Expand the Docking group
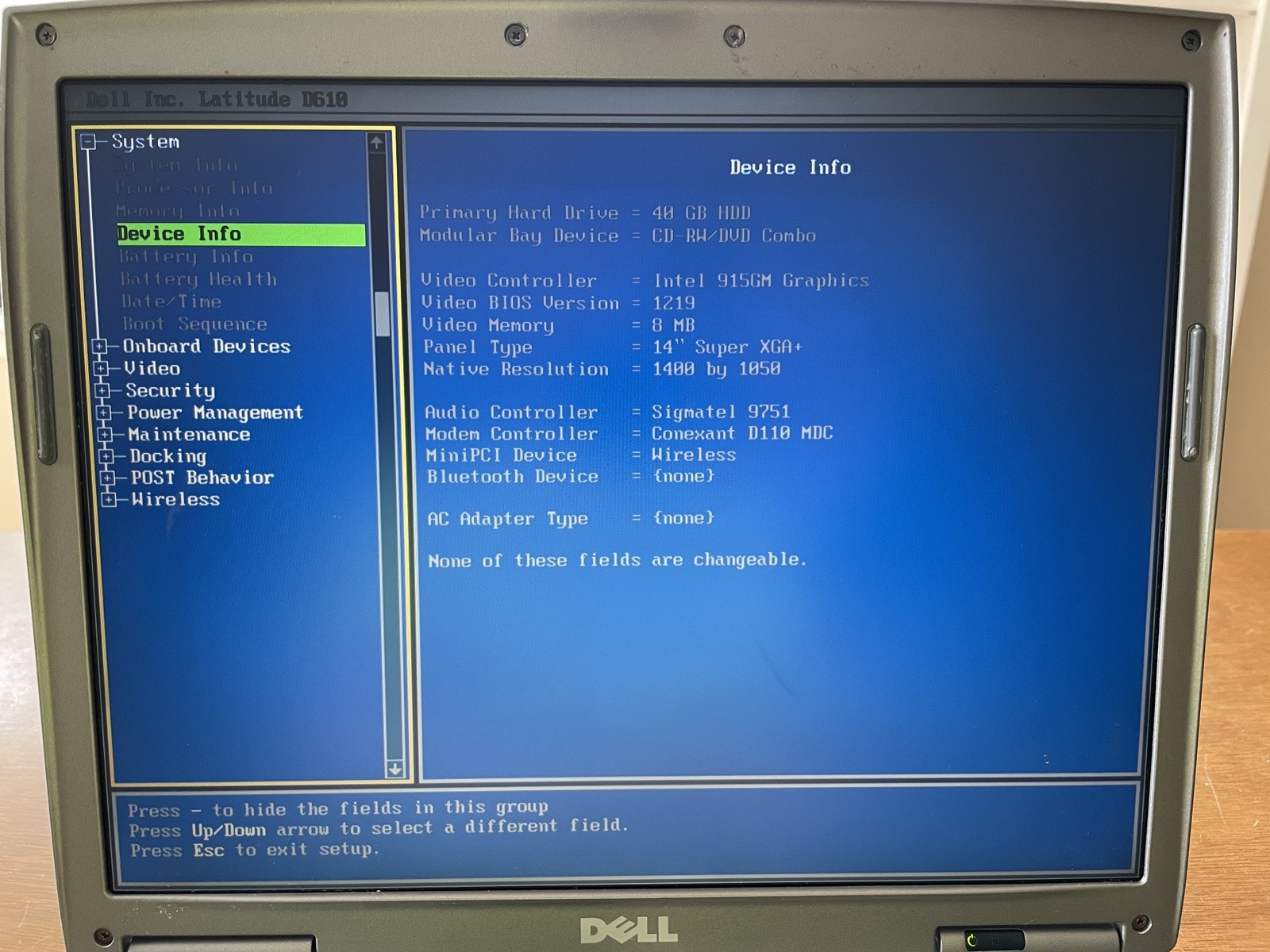This screenshot has height=952, width=1270. 107,456
